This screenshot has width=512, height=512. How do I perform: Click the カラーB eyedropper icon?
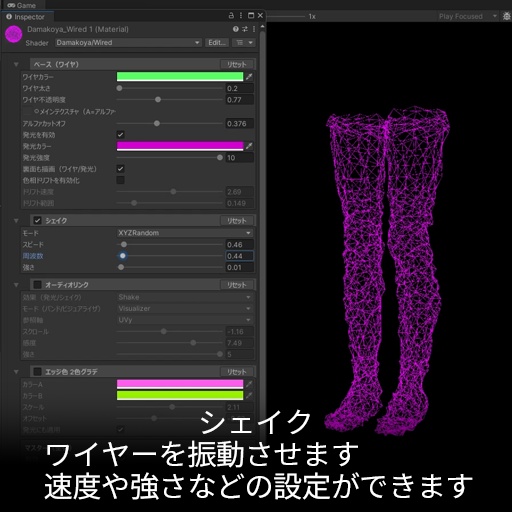coord(249,396)
